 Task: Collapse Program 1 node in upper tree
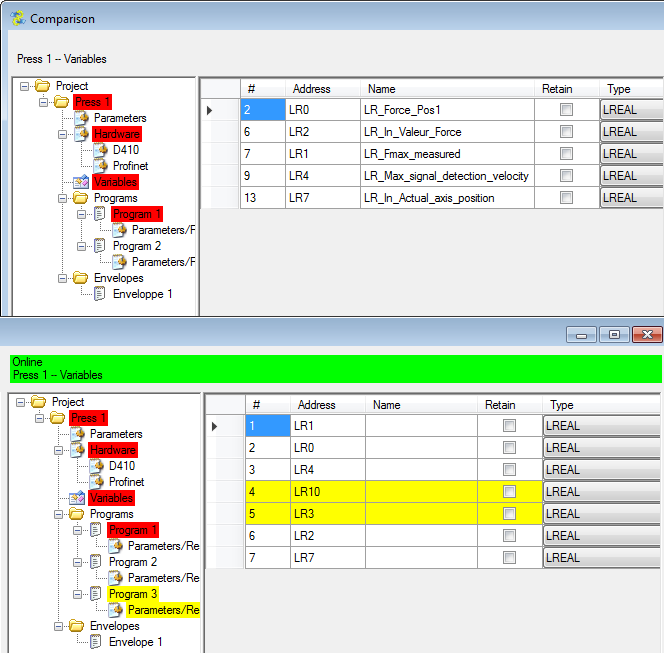81,214
